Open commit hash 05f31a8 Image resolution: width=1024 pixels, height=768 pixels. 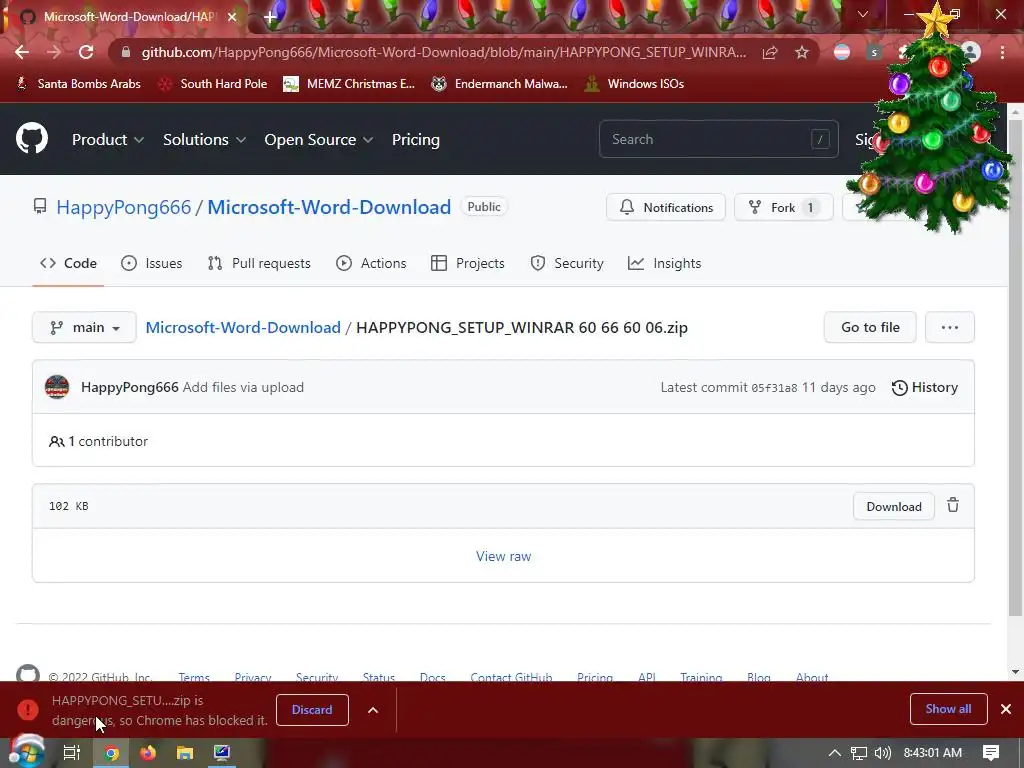pyautogui.click(x=774, y=388)
